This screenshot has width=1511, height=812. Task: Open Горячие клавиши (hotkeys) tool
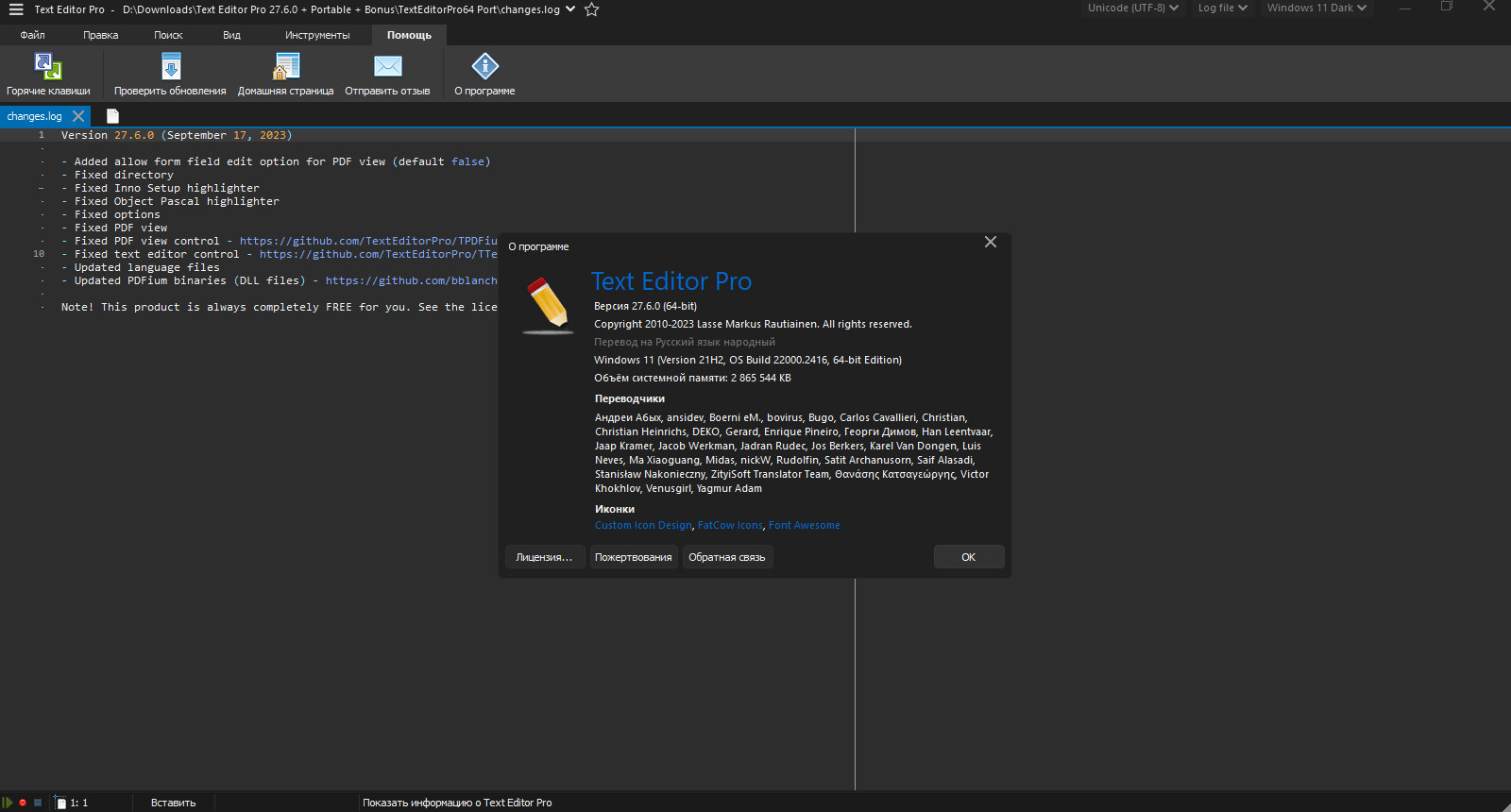click(48, 75)
